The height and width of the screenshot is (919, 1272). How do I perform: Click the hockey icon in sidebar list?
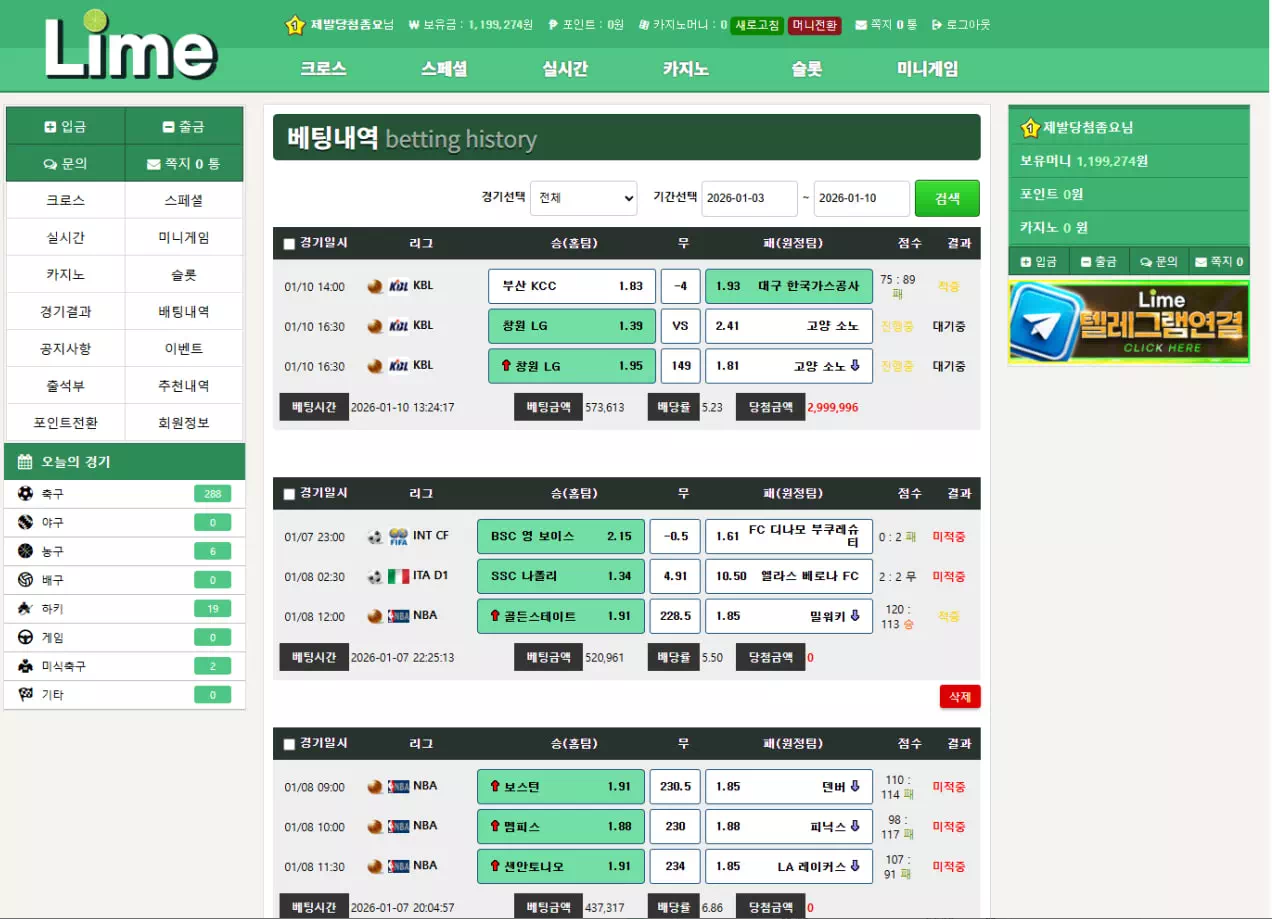click(25, 608)
